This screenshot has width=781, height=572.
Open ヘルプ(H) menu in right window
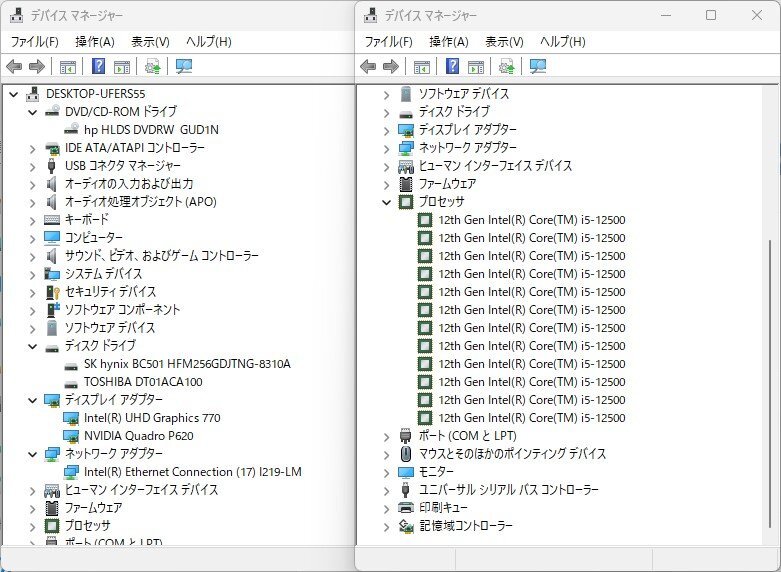pyautogui.click(x=562, y=42)
